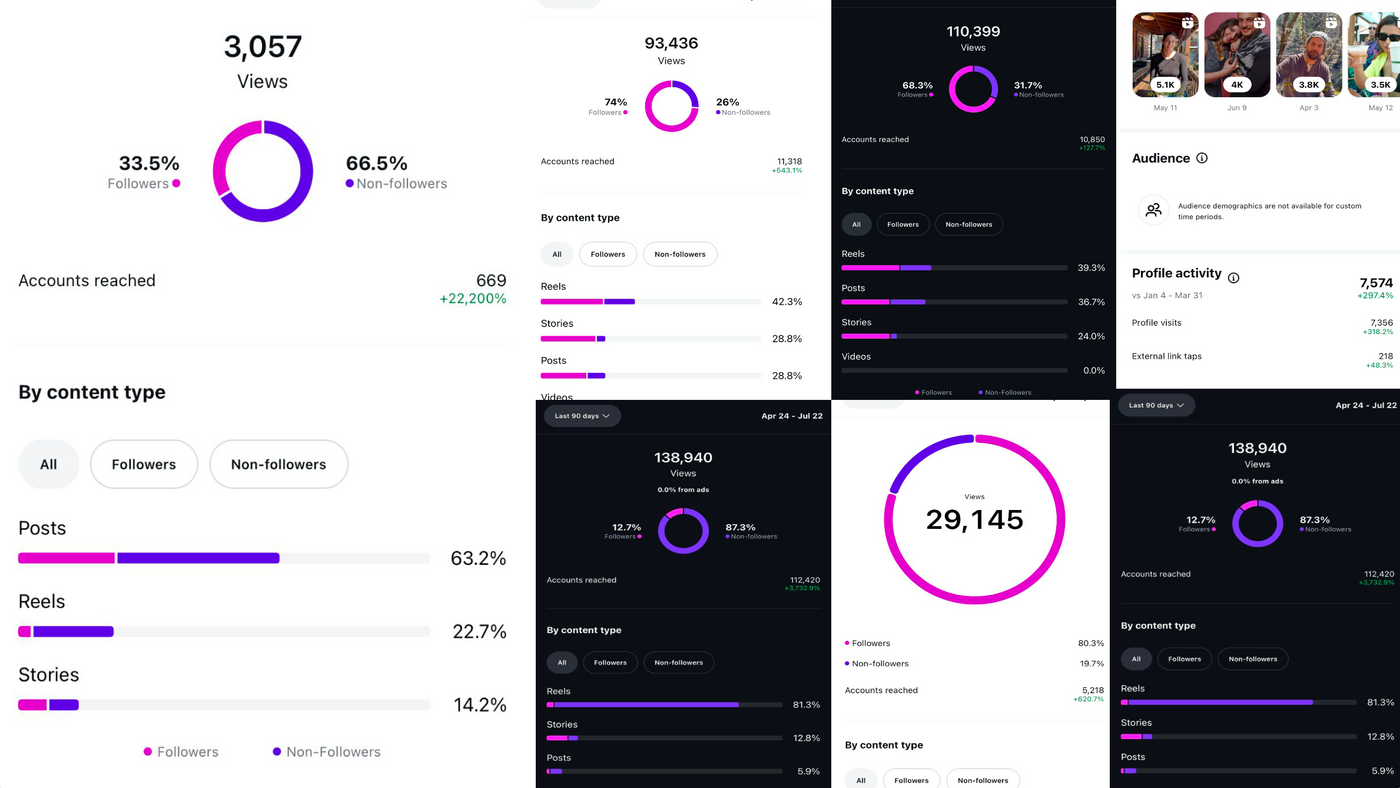Click the donut chart under 93,436 Views
1400x788 pixels.
tap(671, 106)
